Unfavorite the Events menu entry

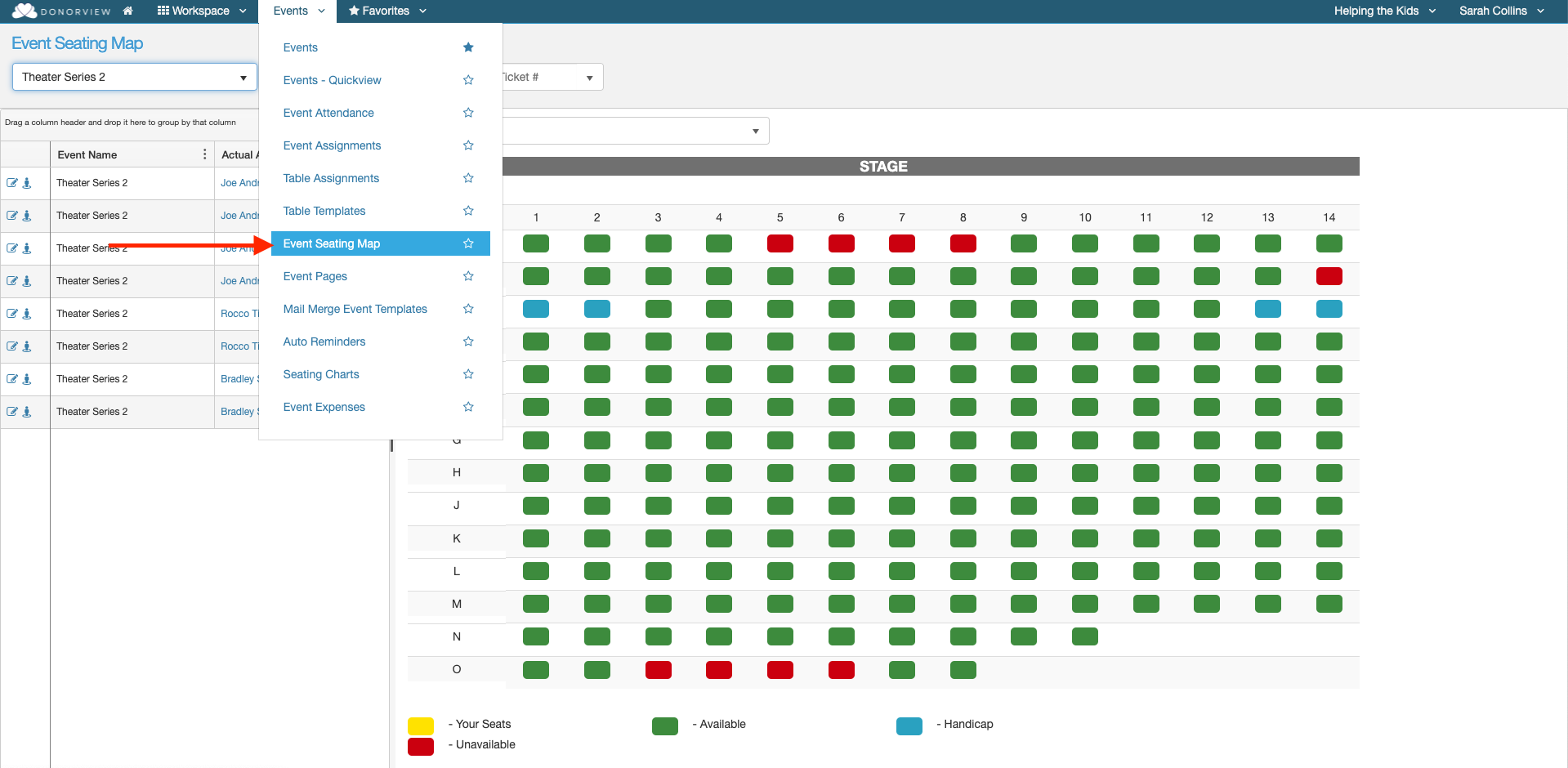(468, 47)
